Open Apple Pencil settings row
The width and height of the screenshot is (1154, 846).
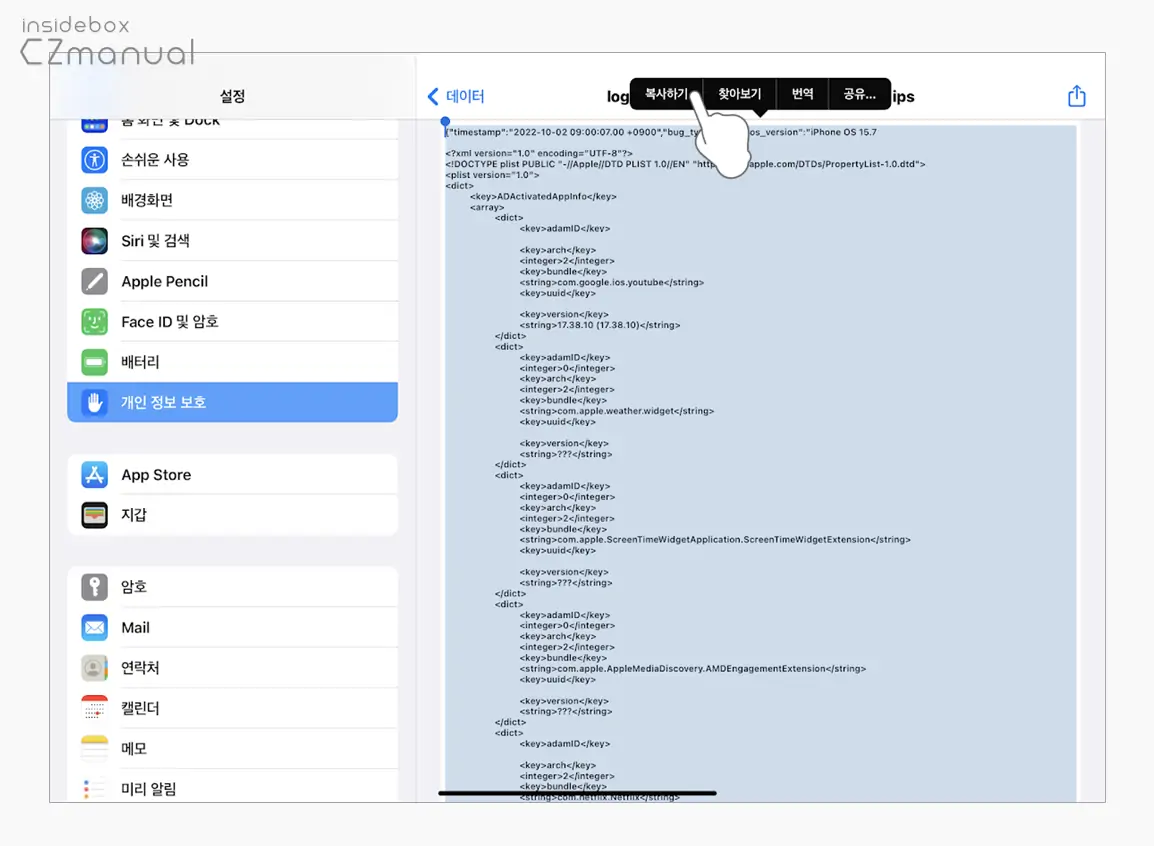pyautogui.click(x=233, y=281)
